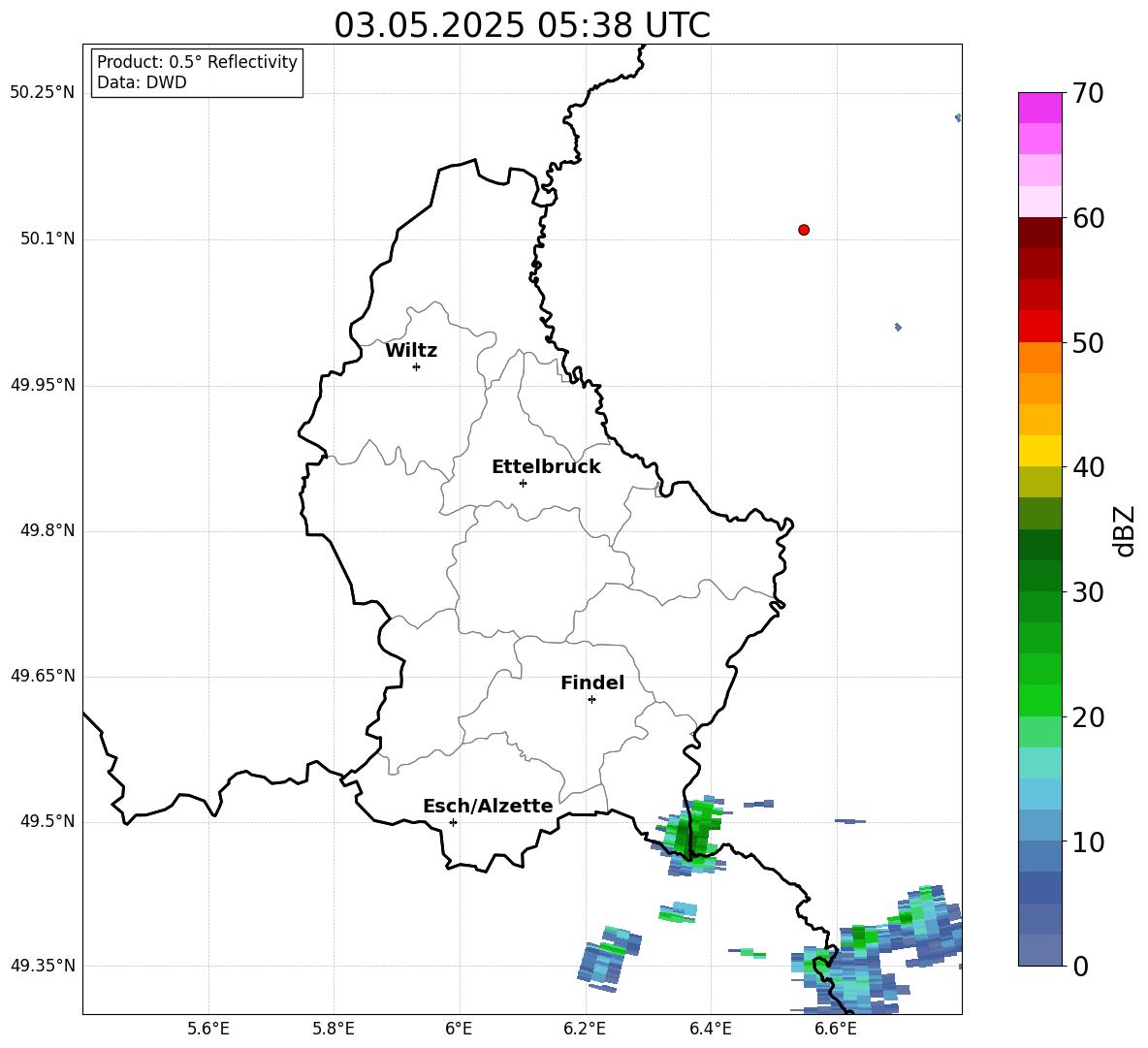Click the 50 tick on the colorbar
The width and height of the screenshot is (1148, 1048).
tap(1088, 342)
